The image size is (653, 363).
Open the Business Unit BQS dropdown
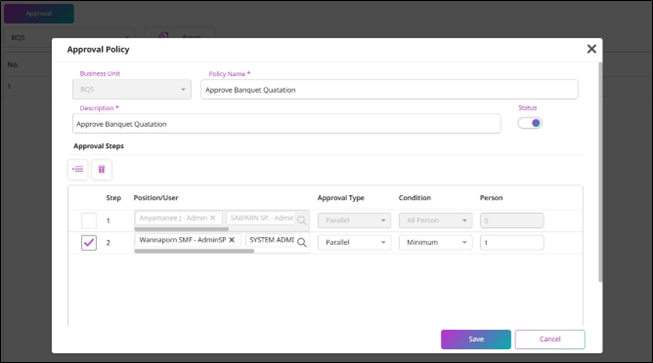132,90
